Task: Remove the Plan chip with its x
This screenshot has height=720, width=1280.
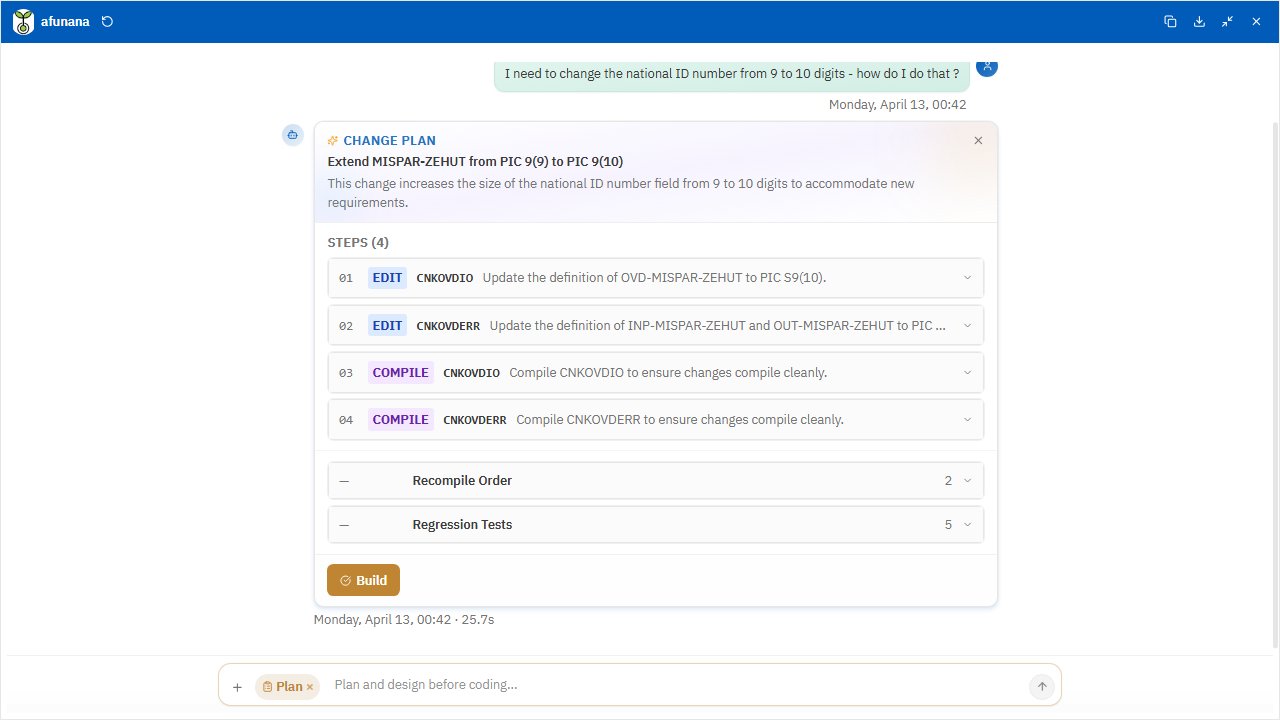Action: pos(310,687)
